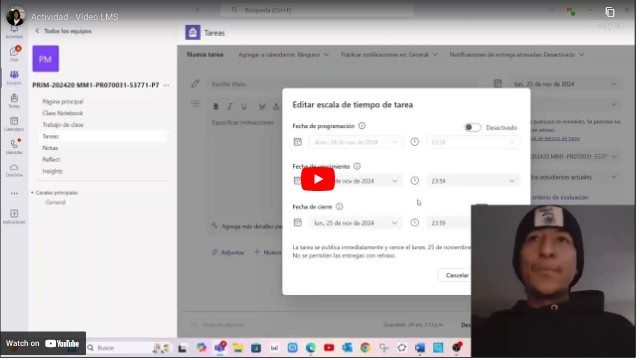
Task: Open the Fecha de cierre date dropdown
Action: click(355, 223)
